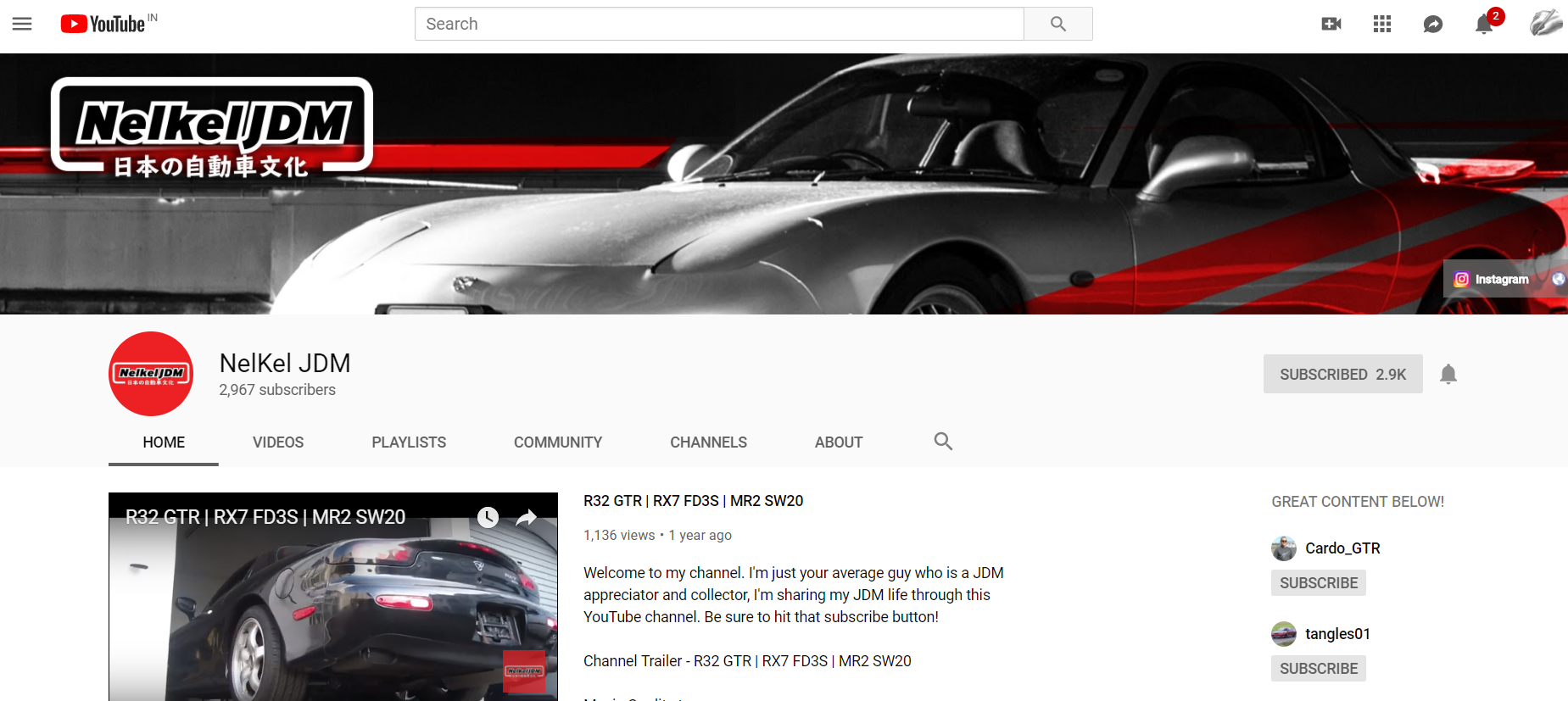Open the Channels tab
1568x701 pixels.
(709, 442)
